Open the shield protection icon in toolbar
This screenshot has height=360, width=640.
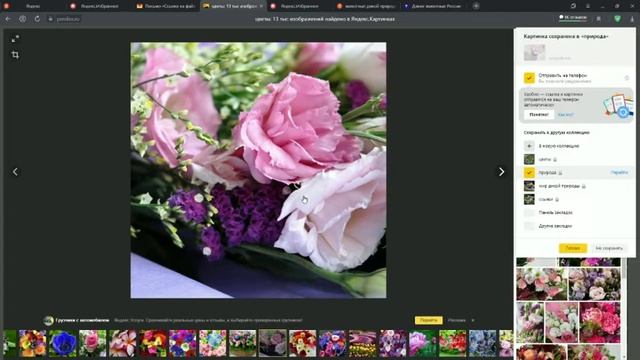pos(617,19)
